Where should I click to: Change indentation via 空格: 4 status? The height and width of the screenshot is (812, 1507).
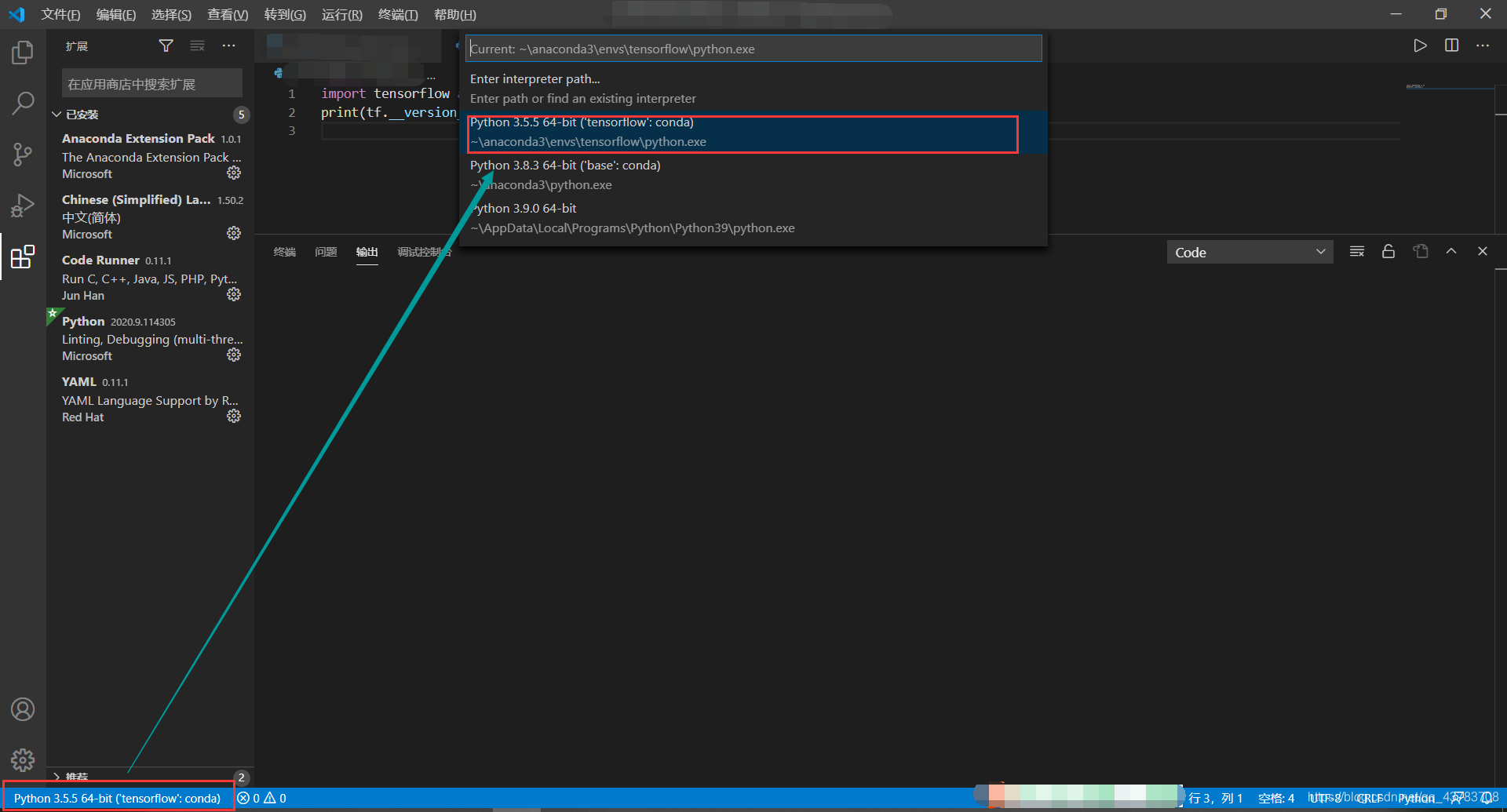point(1276,798)
